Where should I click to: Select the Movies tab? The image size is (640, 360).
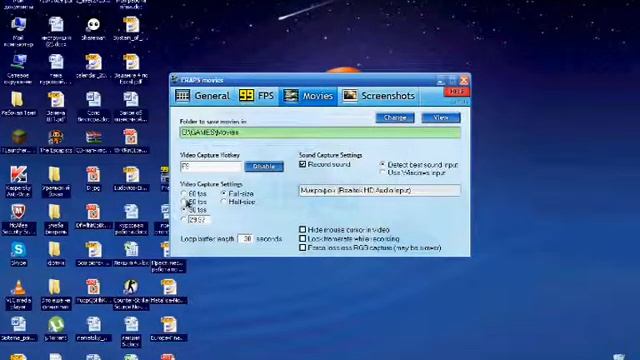pos(309,96)
